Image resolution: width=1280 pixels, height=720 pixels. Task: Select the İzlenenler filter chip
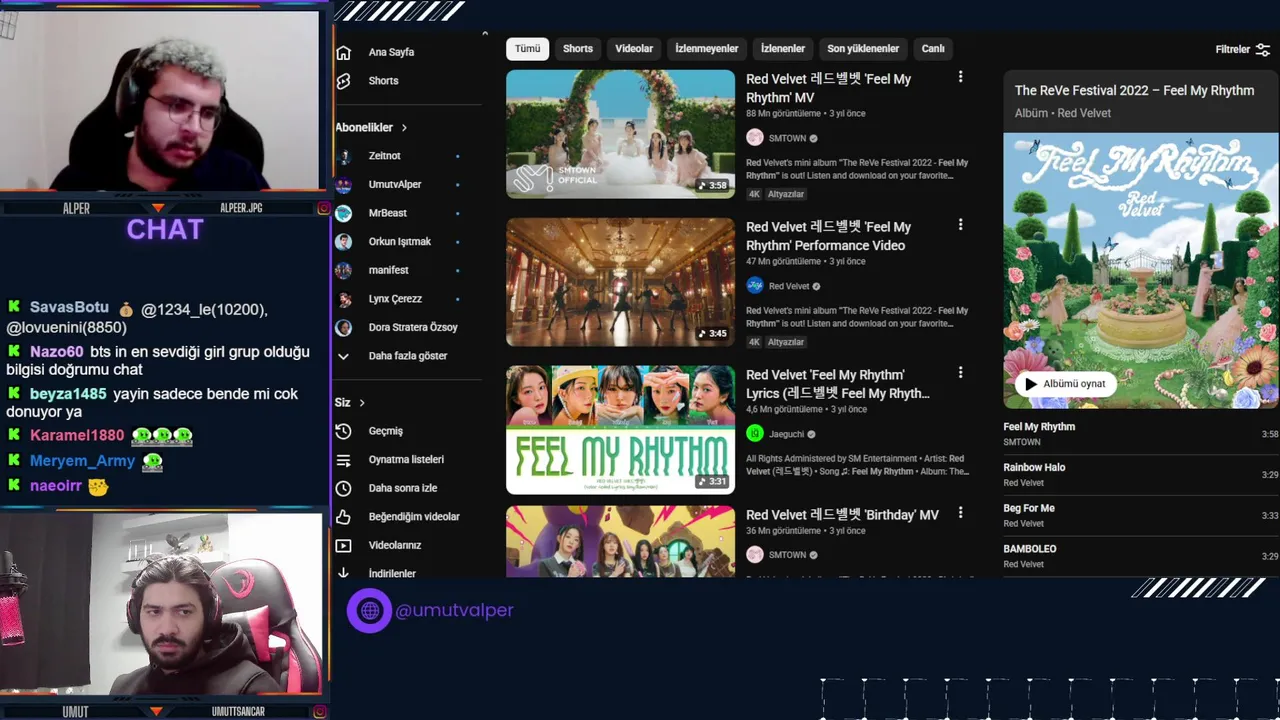point(783,49)
